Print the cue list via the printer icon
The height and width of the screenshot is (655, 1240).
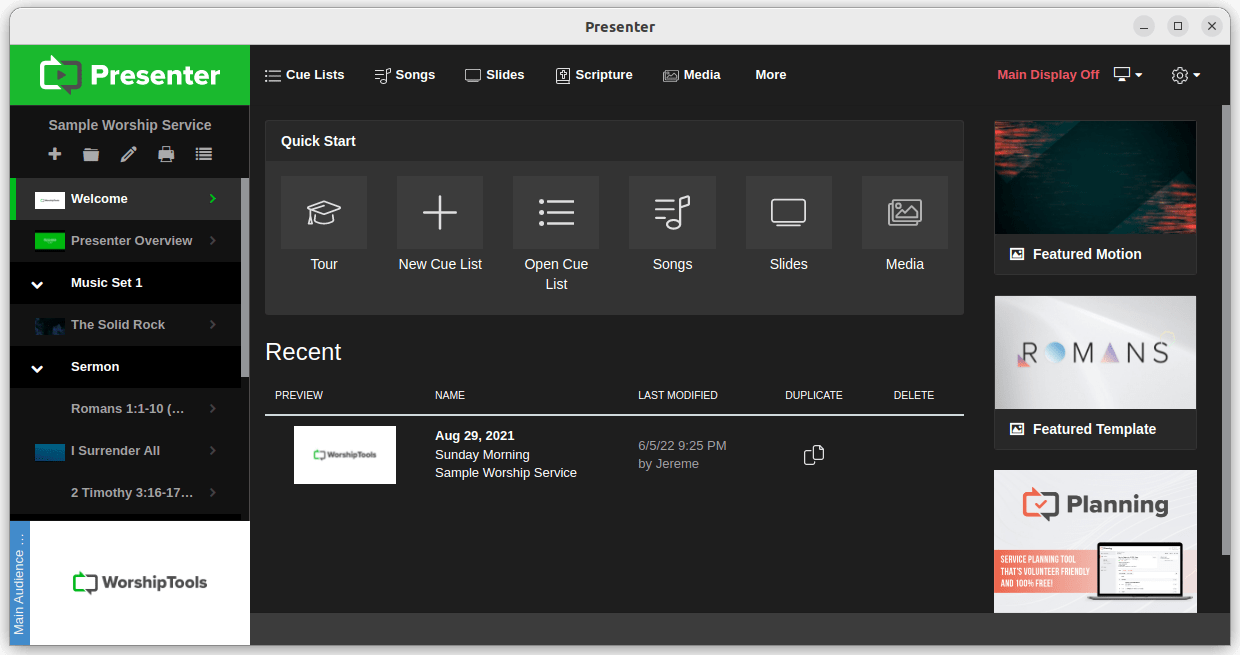(x=166, y=154)
